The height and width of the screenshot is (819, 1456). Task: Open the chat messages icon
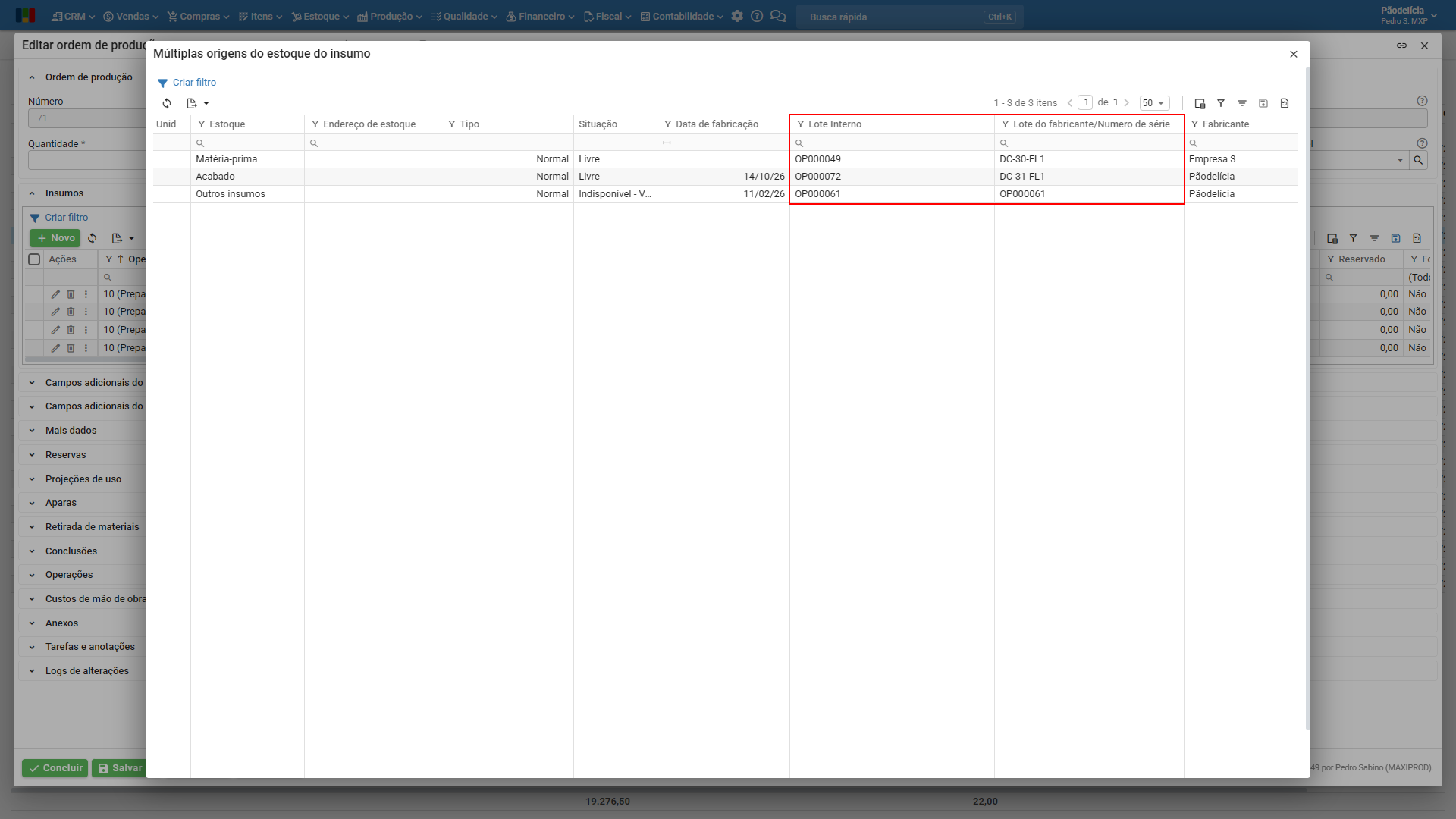pos(778,16)
